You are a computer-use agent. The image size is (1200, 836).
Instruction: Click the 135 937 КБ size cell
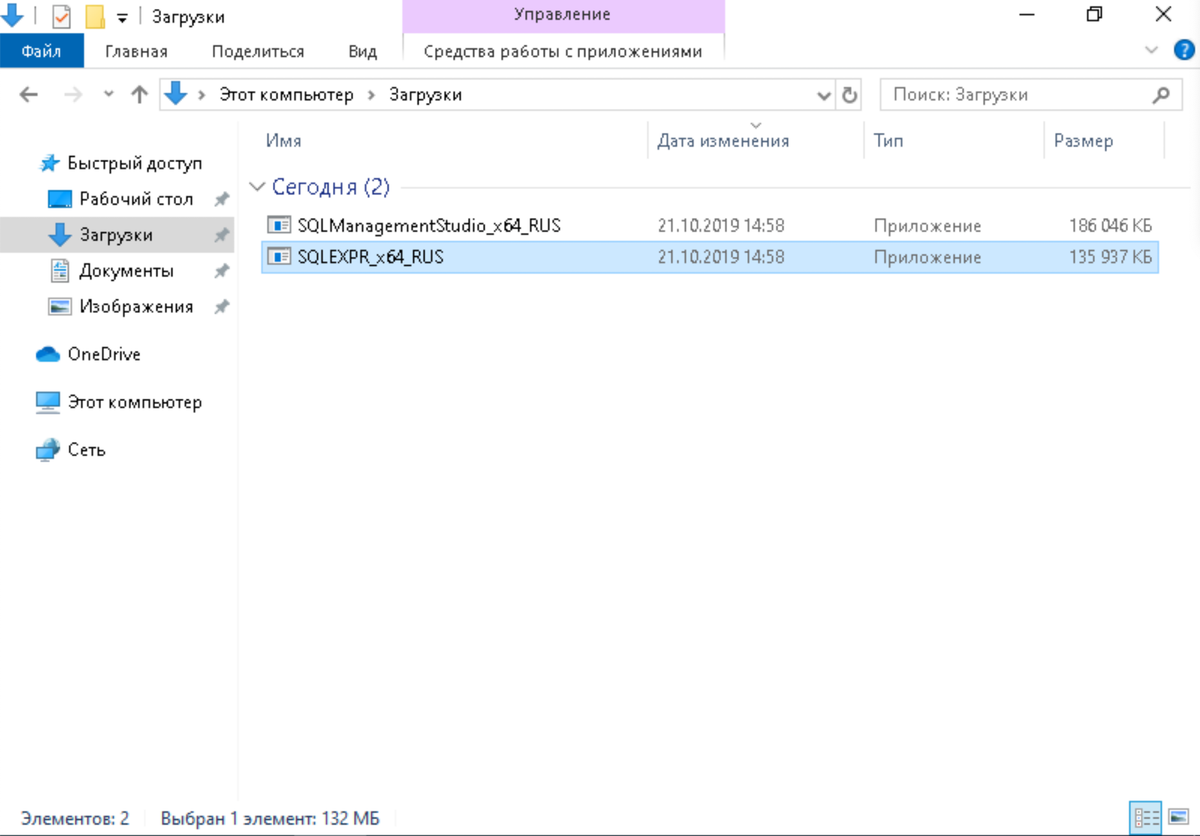pyautogui.click(x=1110, y=257)
